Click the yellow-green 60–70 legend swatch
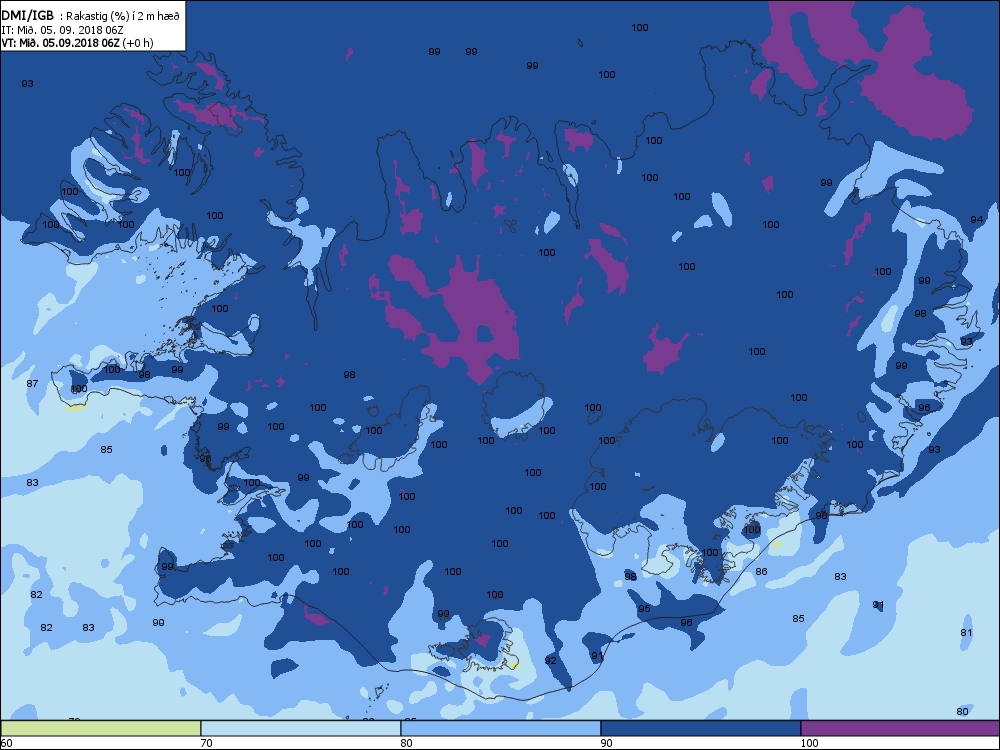 click(101, 728)
